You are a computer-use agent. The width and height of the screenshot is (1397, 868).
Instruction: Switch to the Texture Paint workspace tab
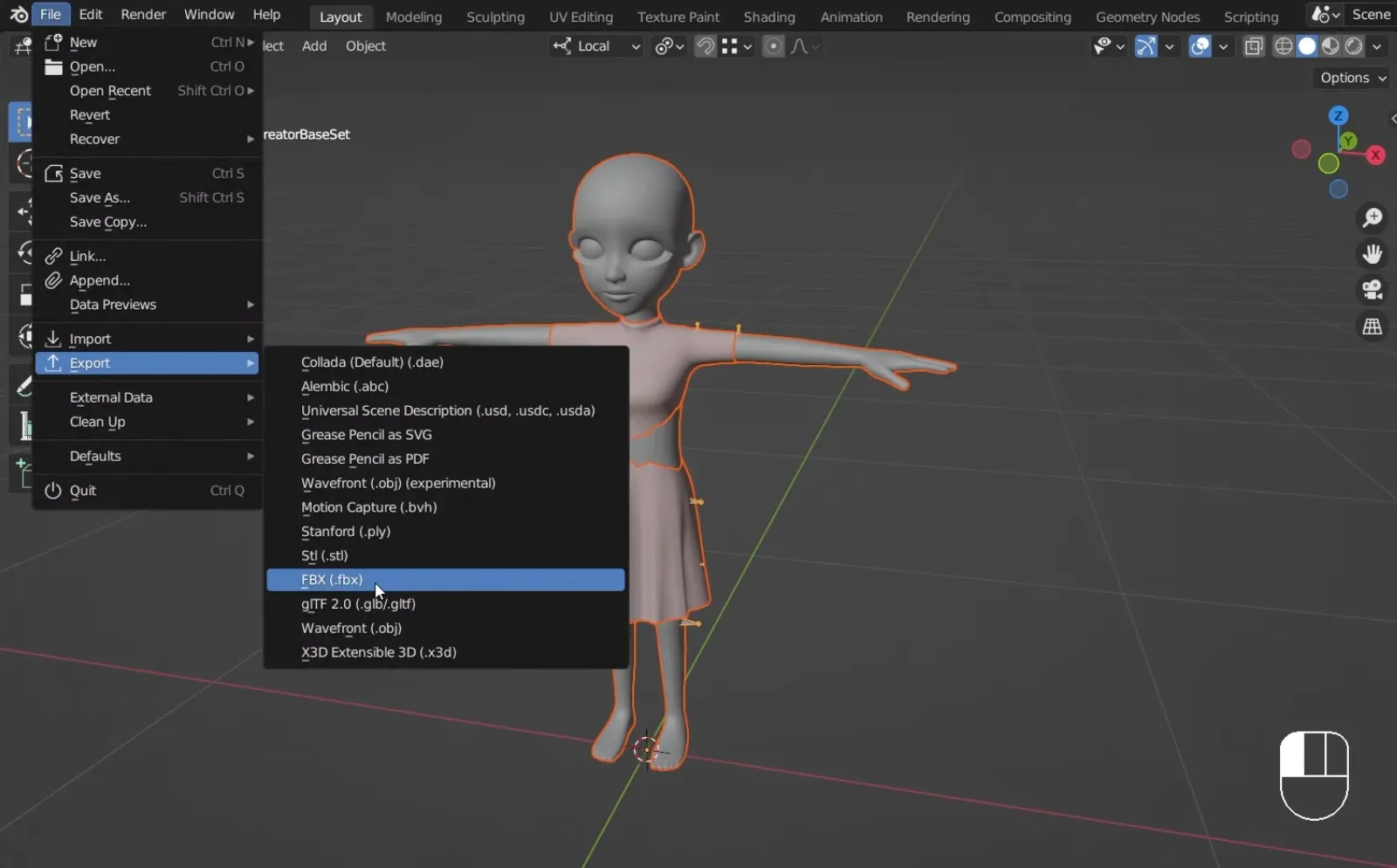(678, 17)
